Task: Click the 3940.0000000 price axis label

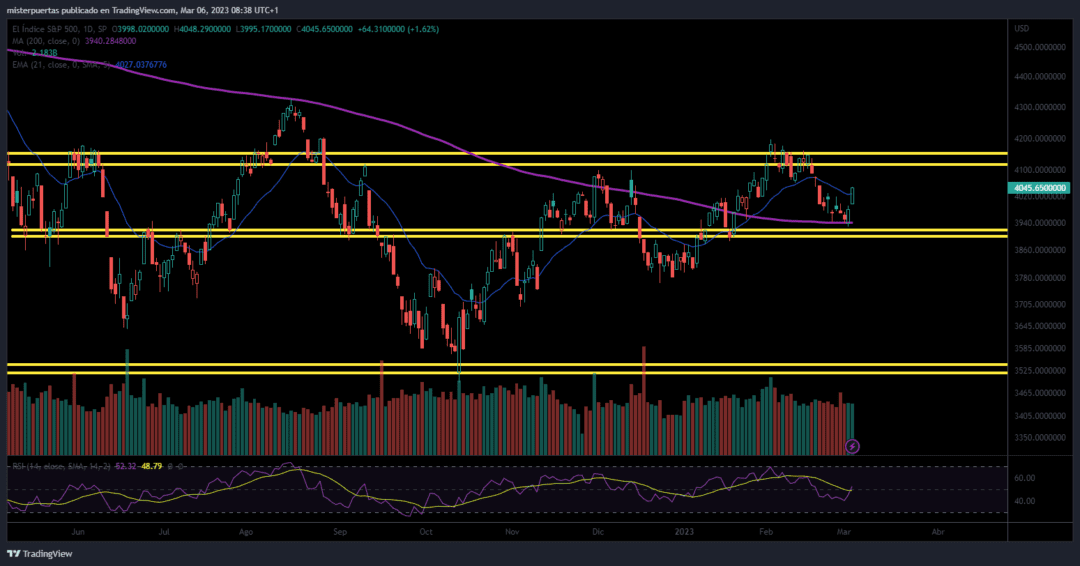Action: coord(1040,223)
